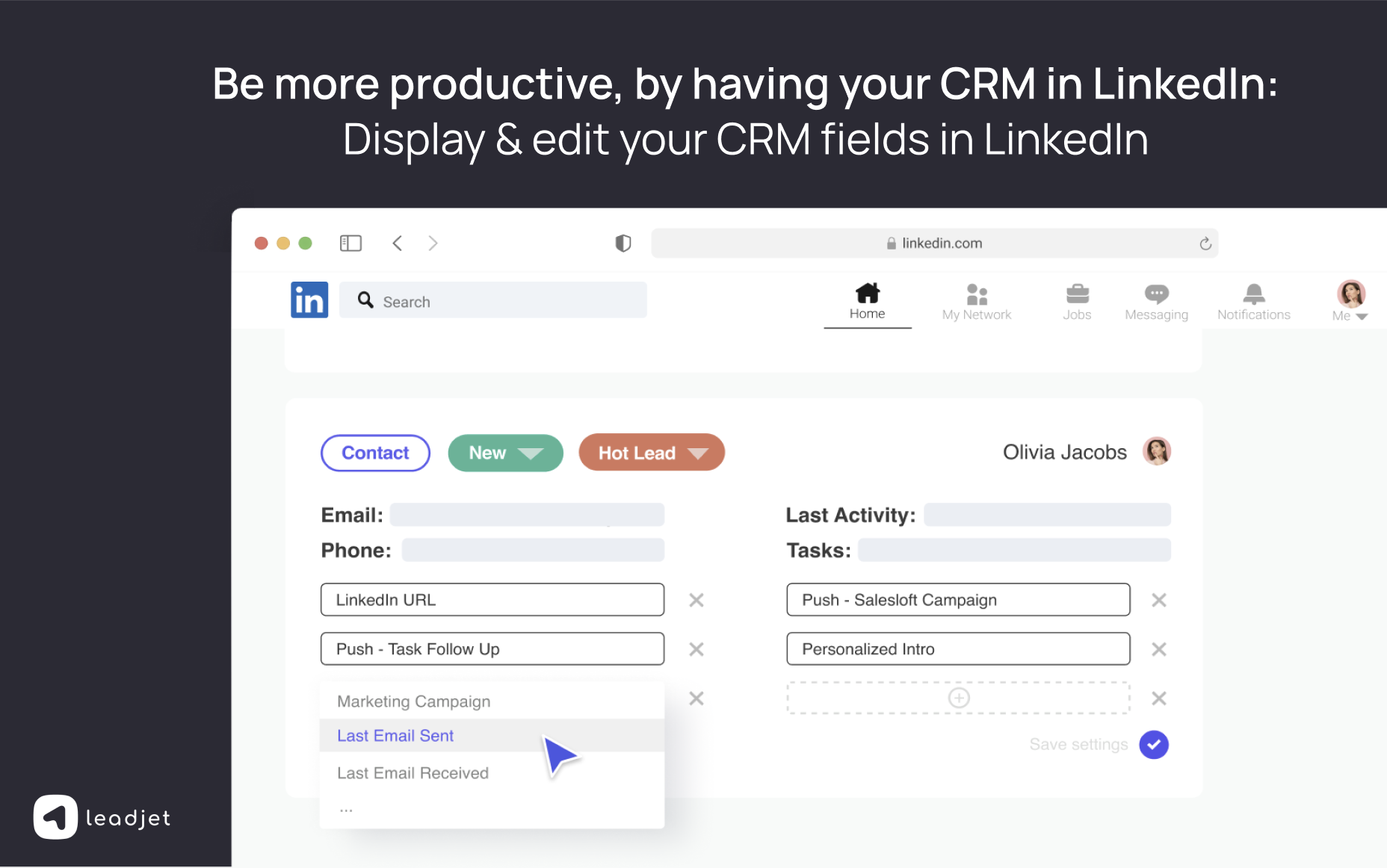1387x868 pixels.
Task: Click the Save settings checkmark button
Action: [x=1154, y=745]
